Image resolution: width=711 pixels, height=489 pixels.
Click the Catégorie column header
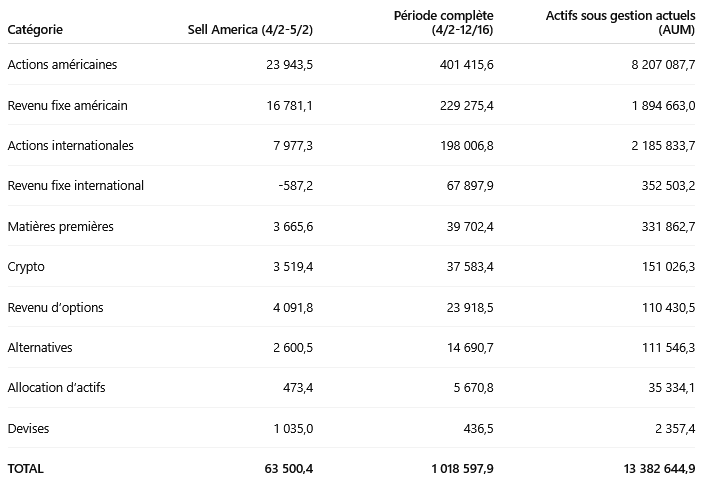[34, 29]
